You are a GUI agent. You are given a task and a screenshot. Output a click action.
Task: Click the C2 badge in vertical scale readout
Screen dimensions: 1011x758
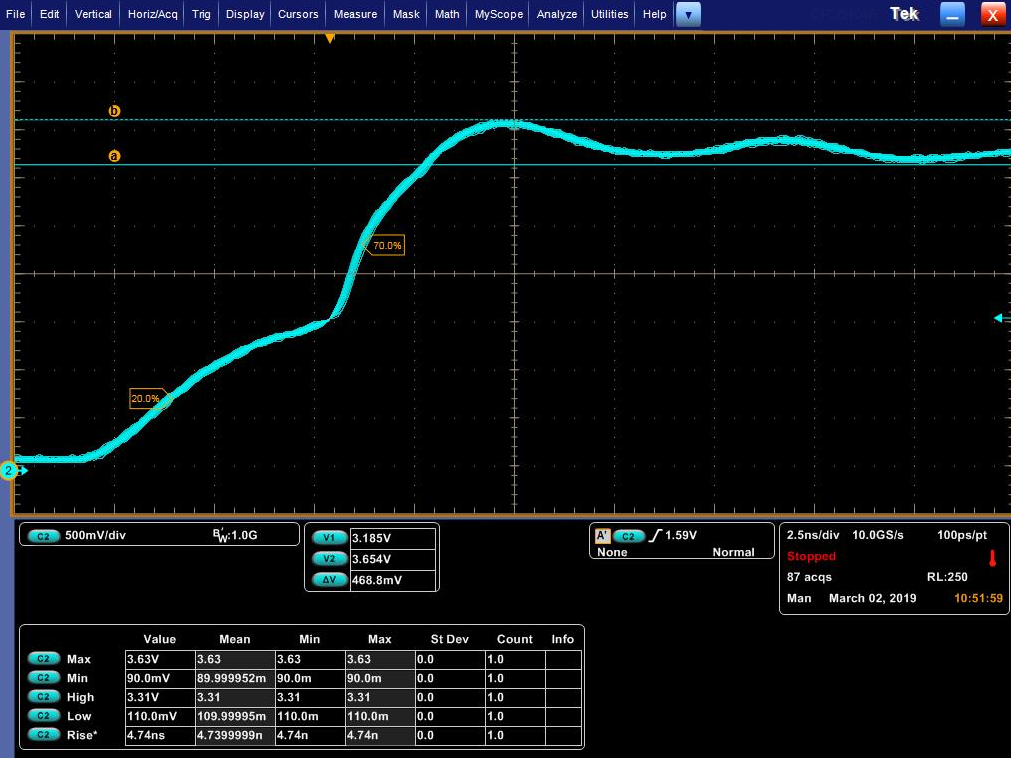pos(44,536)
